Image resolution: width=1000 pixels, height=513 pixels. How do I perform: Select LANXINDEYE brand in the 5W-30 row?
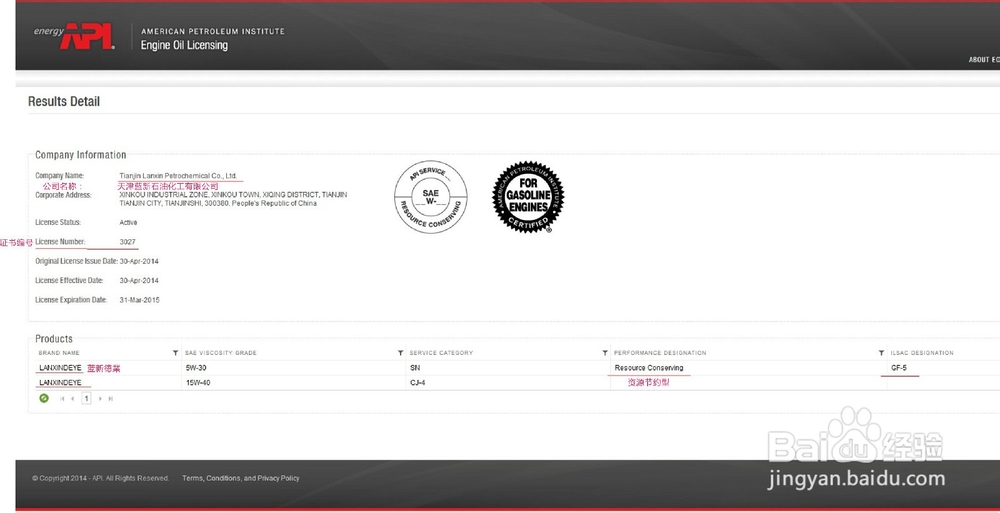point(61,368)
